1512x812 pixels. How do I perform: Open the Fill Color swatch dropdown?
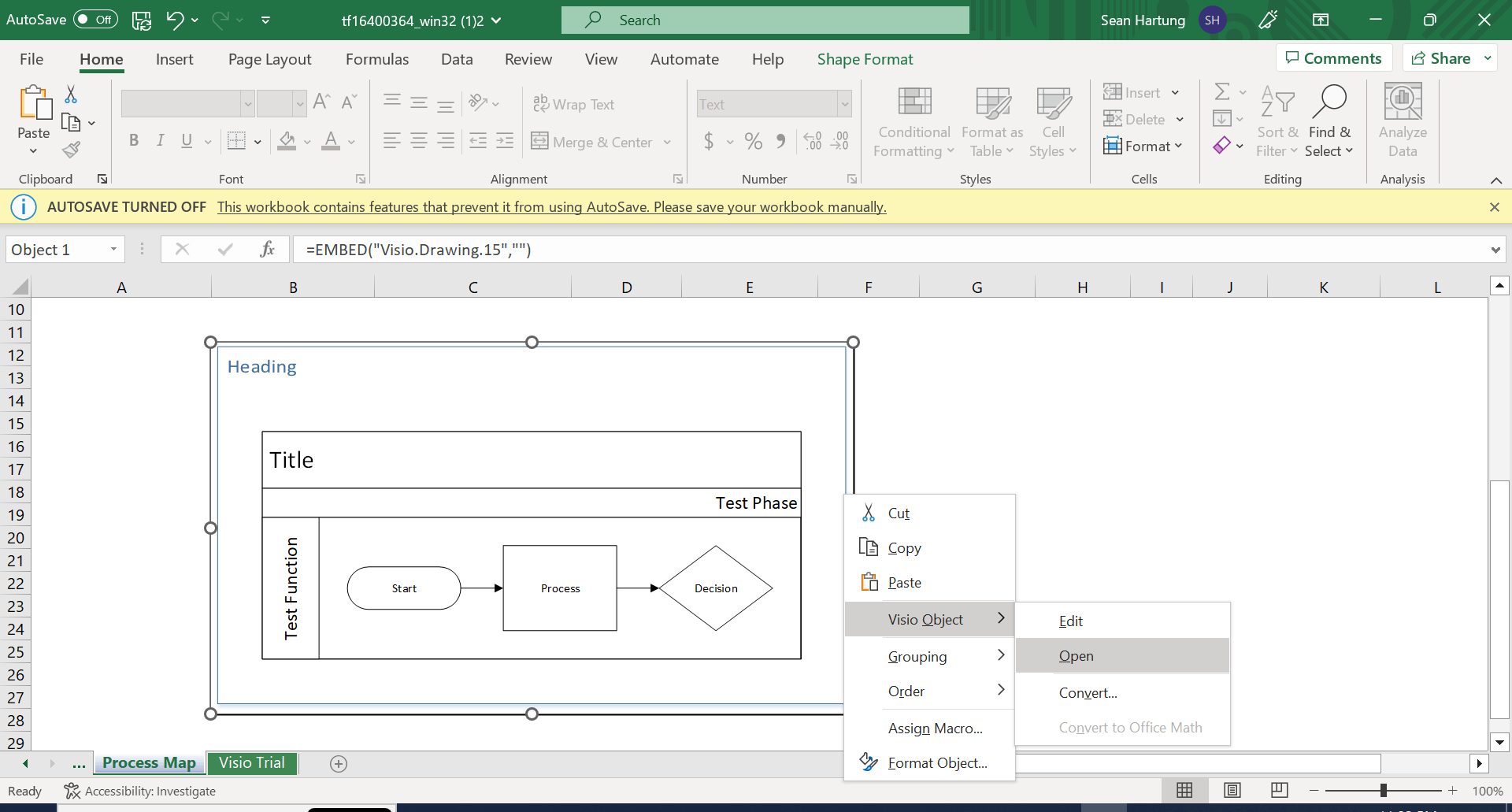[307, 142]
